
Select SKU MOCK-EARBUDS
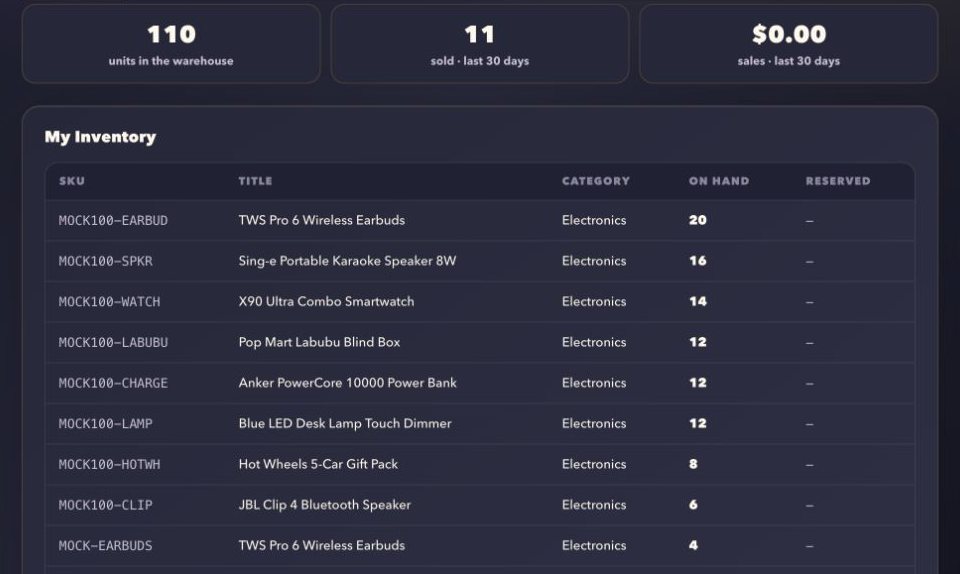pos(105,546)
